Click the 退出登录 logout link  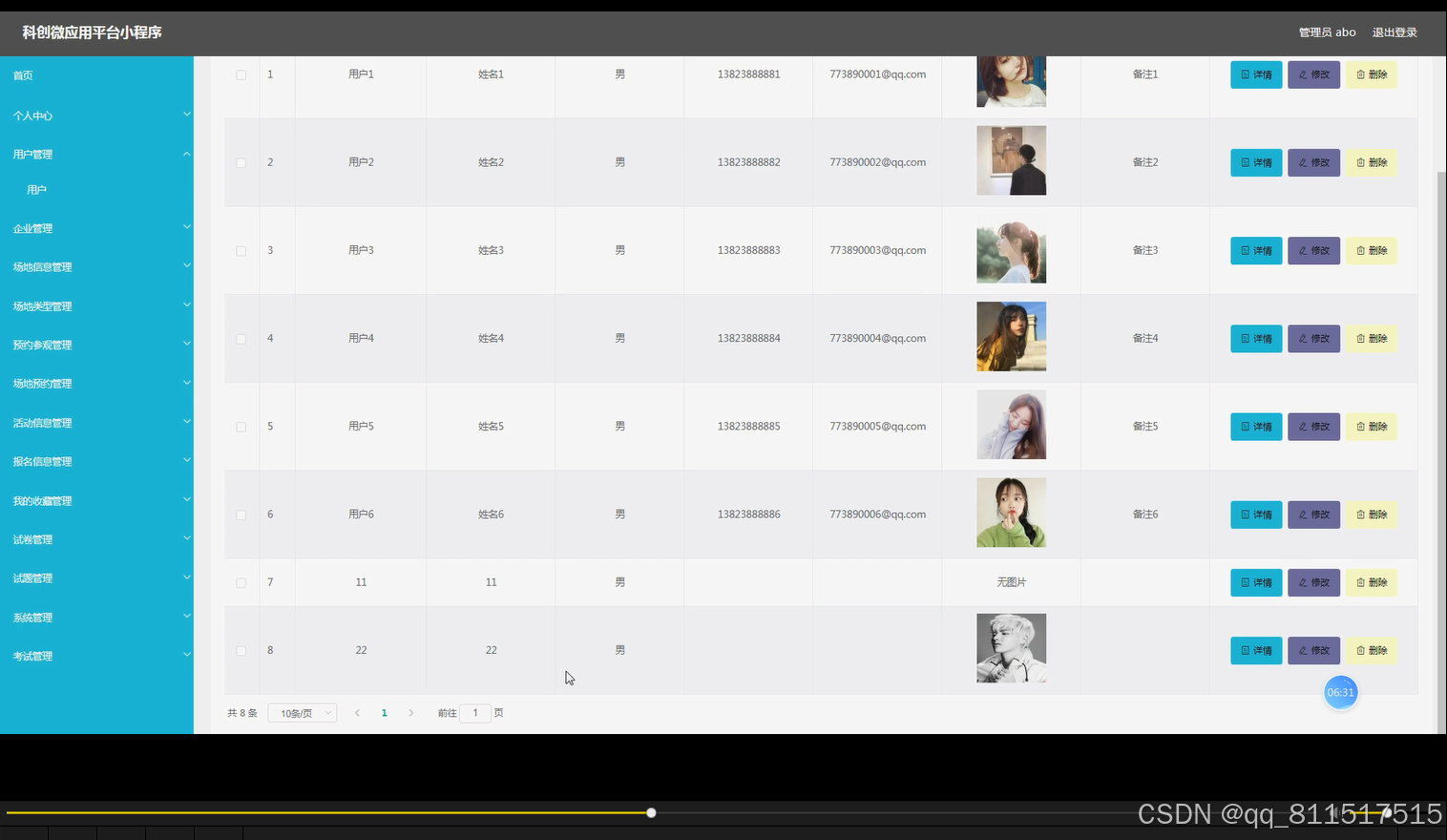1395,32
